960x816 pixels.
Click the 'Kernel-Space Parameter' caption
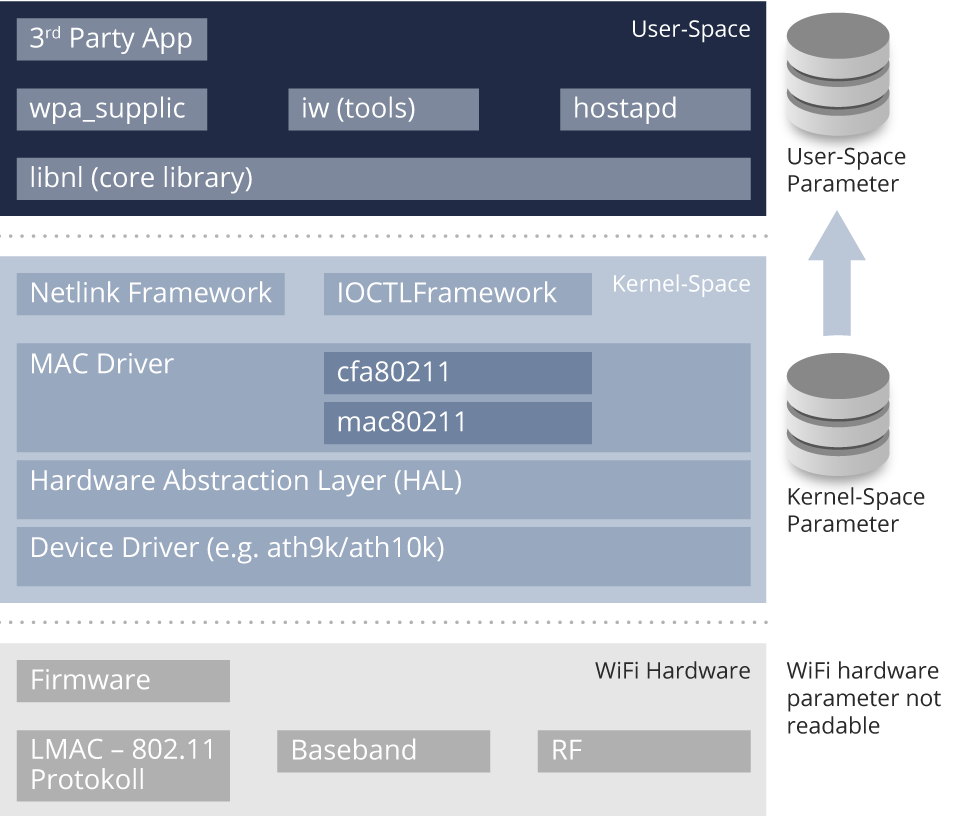[856, 511]
